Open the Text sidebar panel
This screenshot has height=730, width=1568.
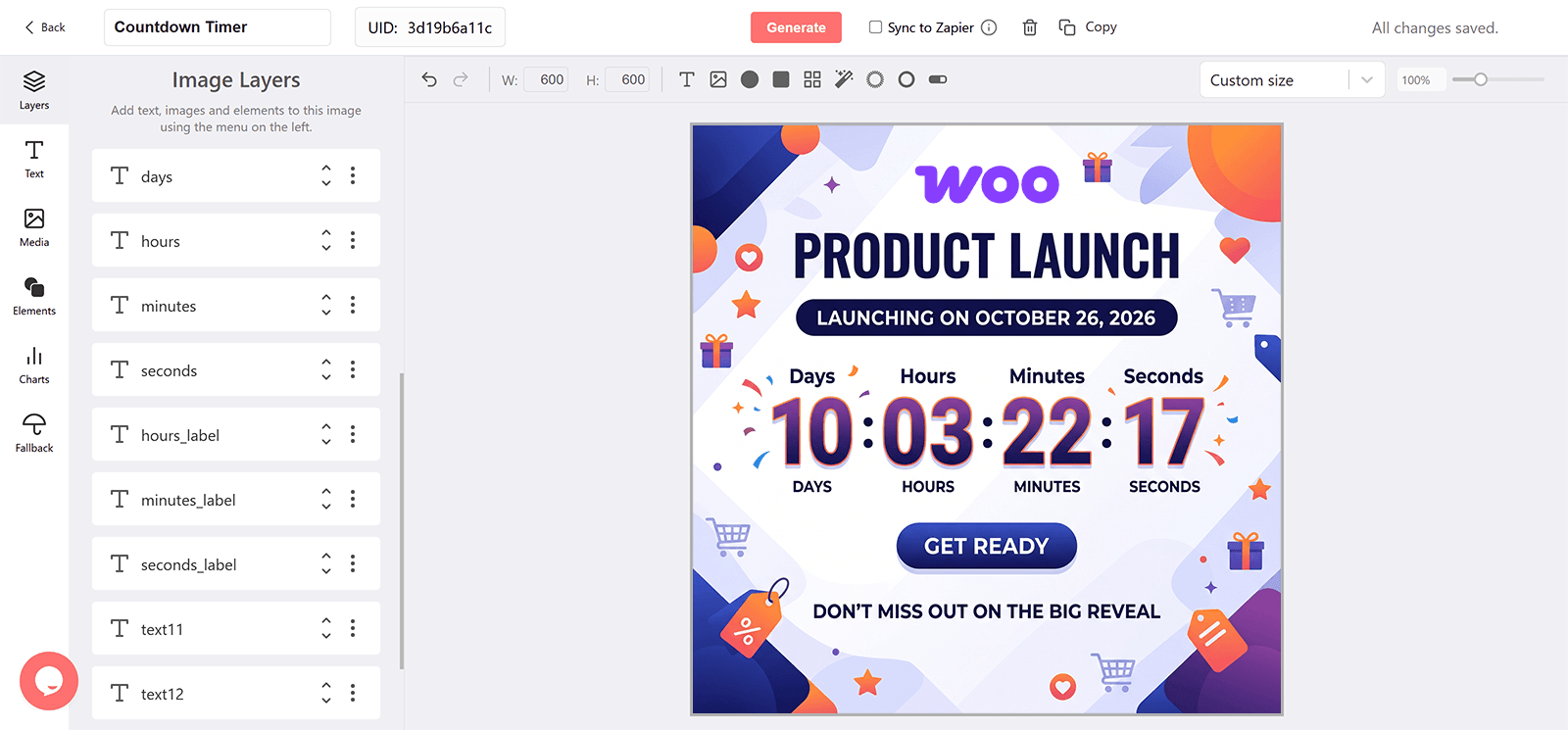point(34,159)
